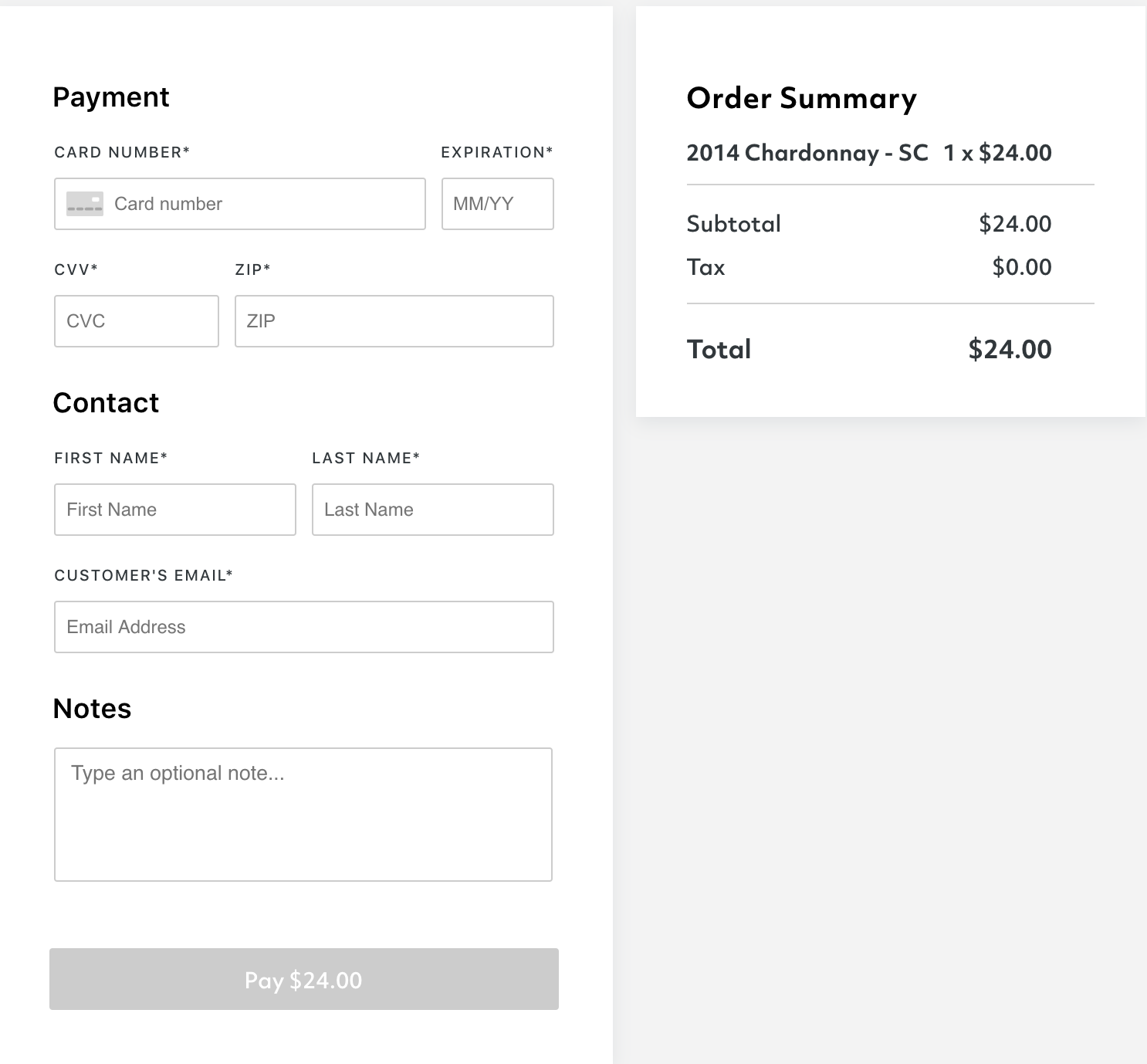Select the MM/YY expiration field
The width and height of the screenshot is (1147, 1064).
tap(498, 204)
